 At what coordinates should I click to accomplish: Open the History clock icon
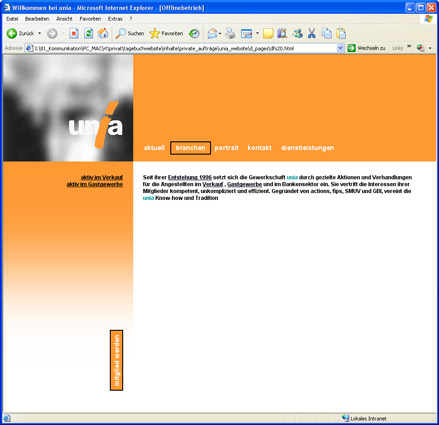pos(194,33)
